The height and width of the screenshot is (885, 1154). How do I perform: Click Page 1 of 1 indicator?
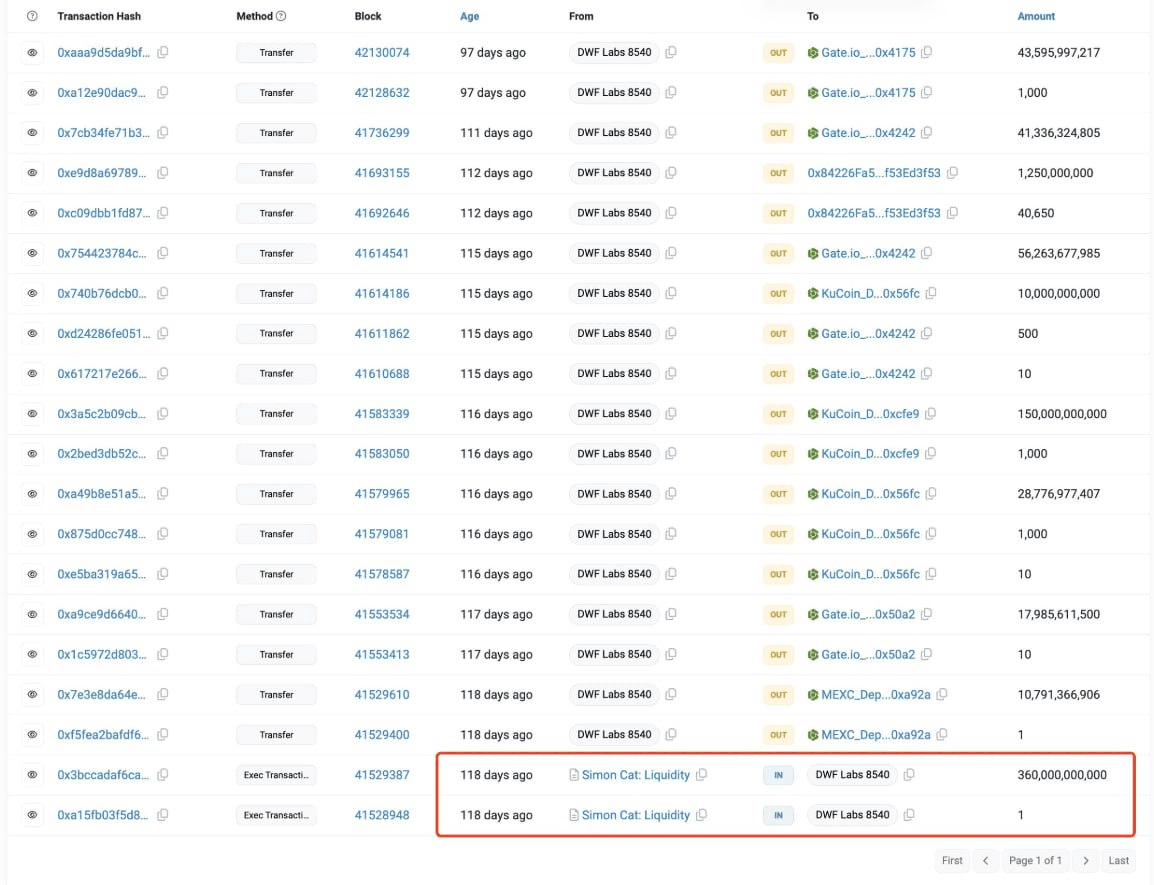tap(1035, 860)
